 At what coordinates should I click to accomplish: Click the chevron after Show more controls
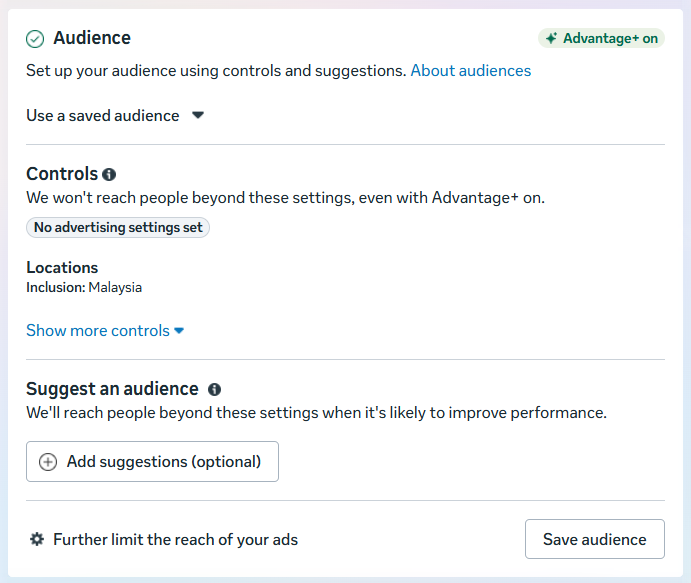(x=179, y=331)
